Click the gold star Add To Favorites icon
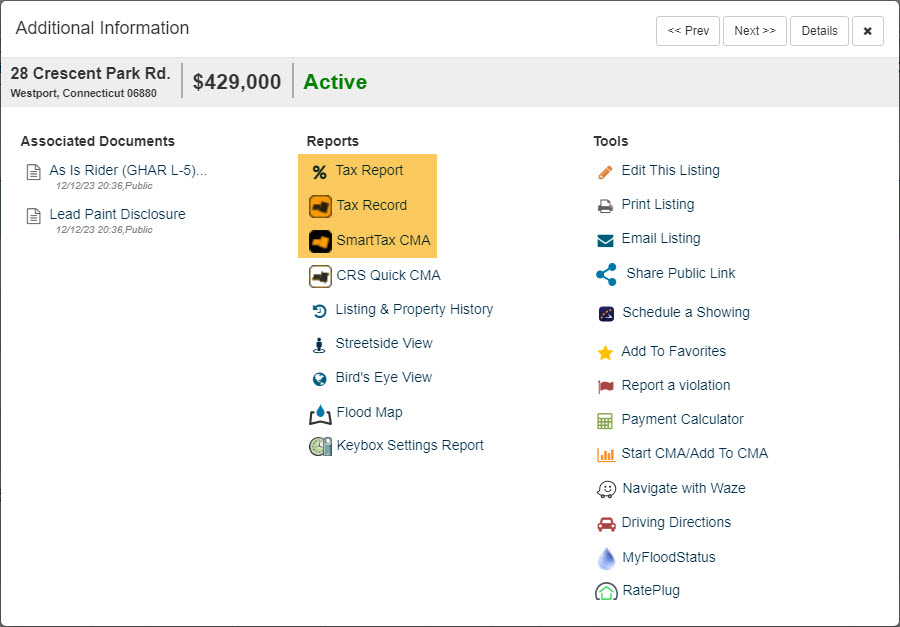 pyautogui.click(x=605, y=353)
